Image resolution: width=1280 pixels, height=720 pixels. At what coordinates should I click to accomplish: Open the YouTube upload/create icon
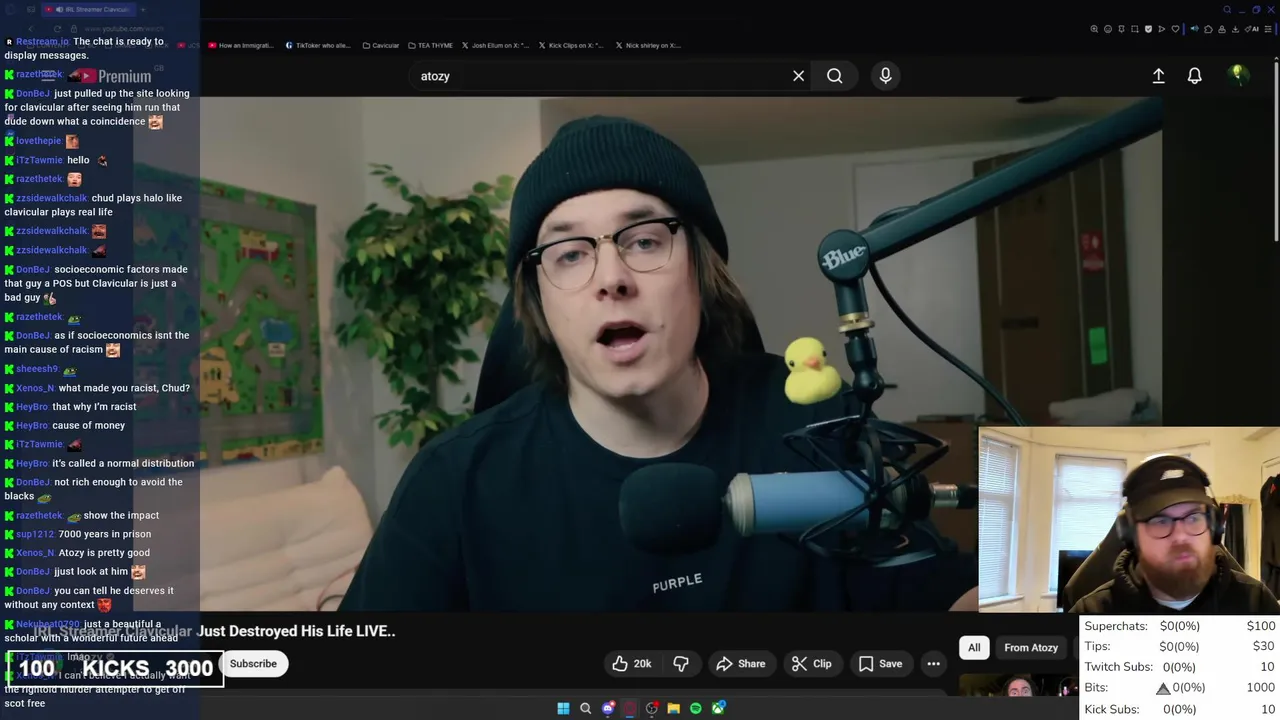(x=1158, y=76)
